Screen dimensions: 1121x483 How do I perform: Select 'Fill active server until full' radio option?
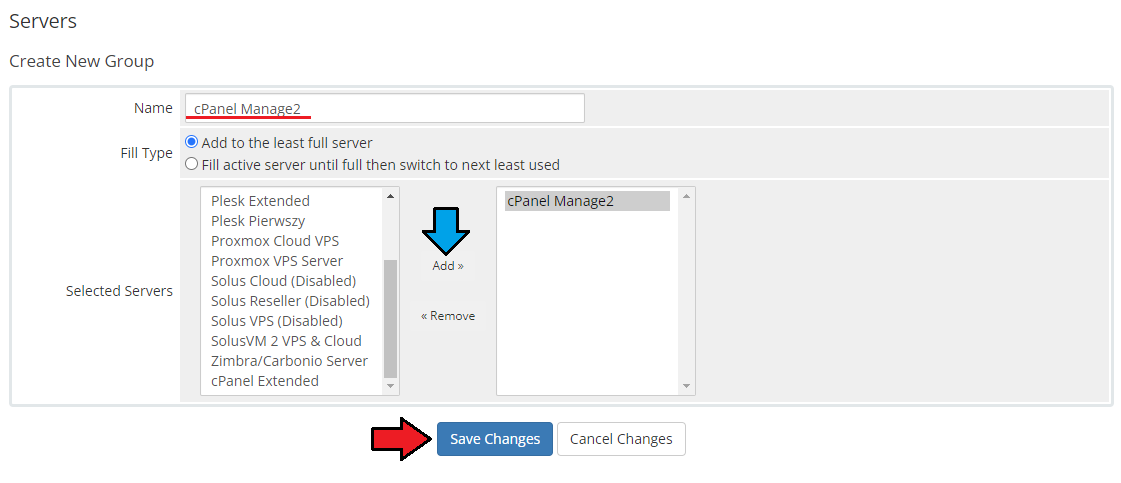click(x=192, y=164)
